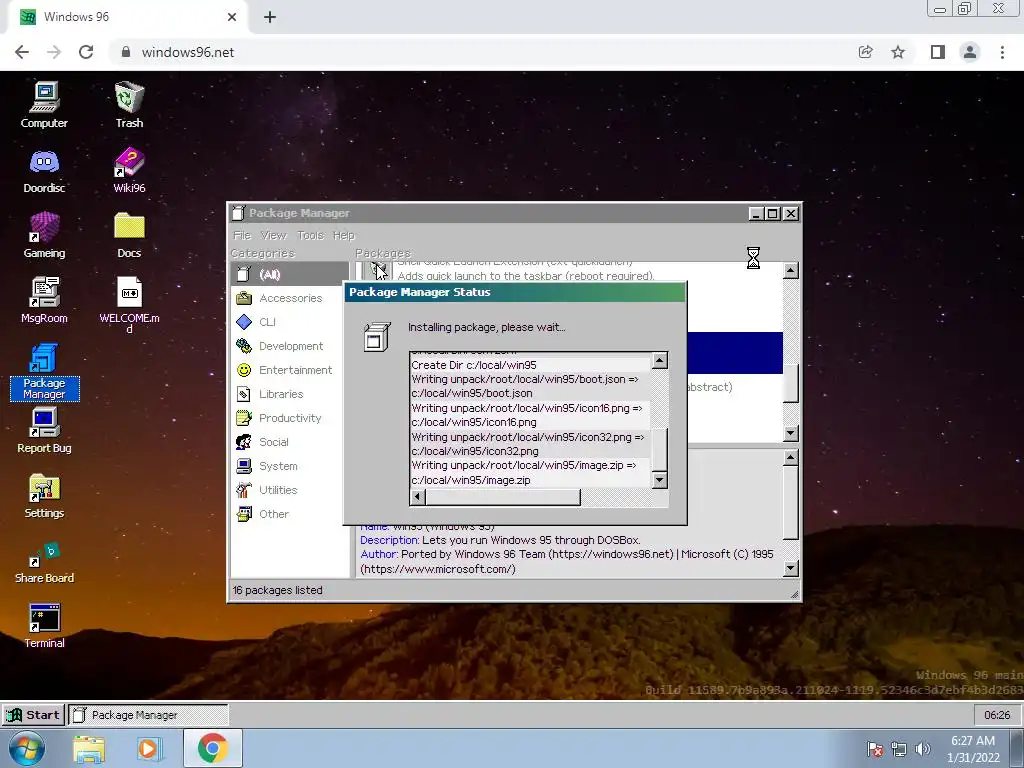Image resolution: width=1024 pixels, height=768 pixels.
Task: Open File Explorer from Windows taskbar
Action: click(x=89, y=748)
